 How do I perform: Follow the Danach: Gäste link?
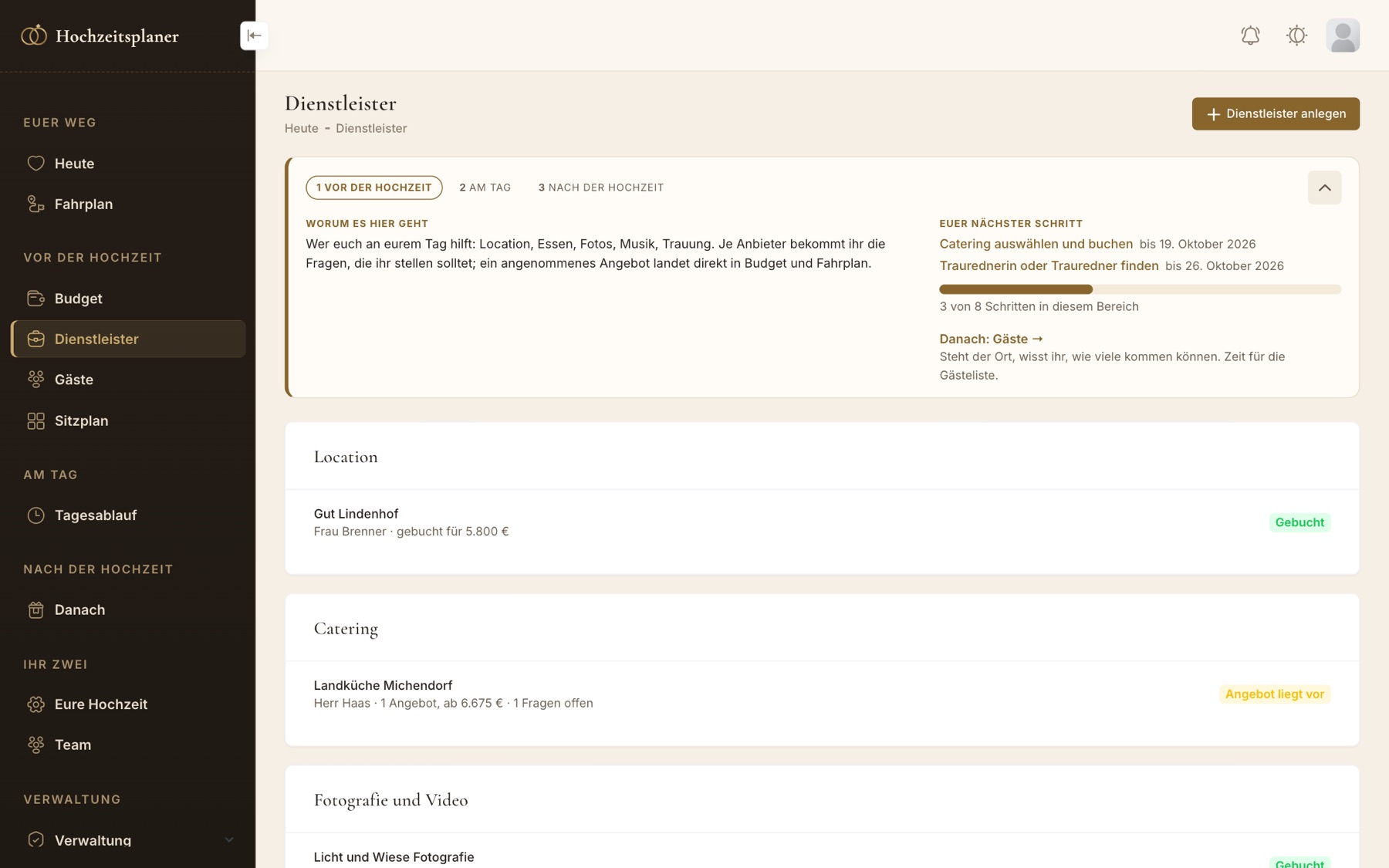pos(991,339)
